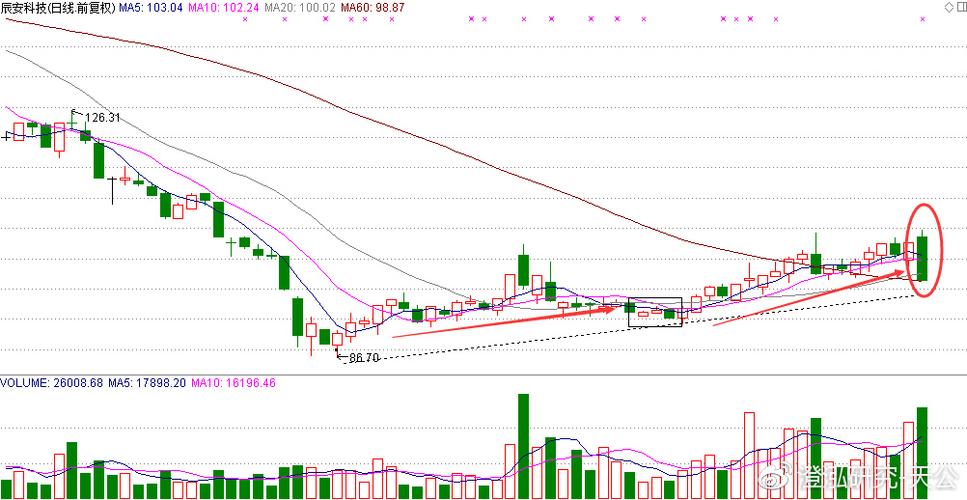Click the tallest green volume bar
The image size is (967, 500).
coord(523,446)
